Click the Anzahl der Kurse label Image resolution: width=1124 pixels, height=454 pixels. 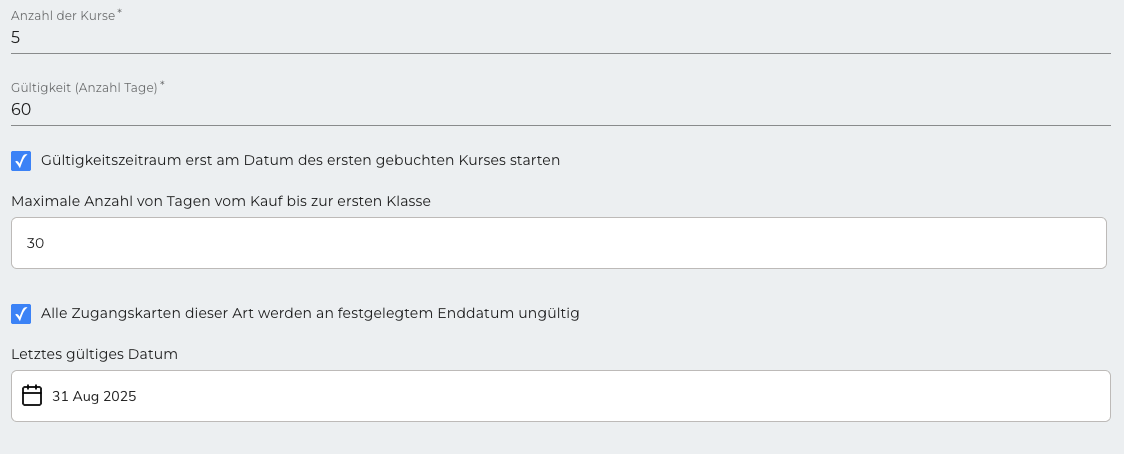point(63,16)
